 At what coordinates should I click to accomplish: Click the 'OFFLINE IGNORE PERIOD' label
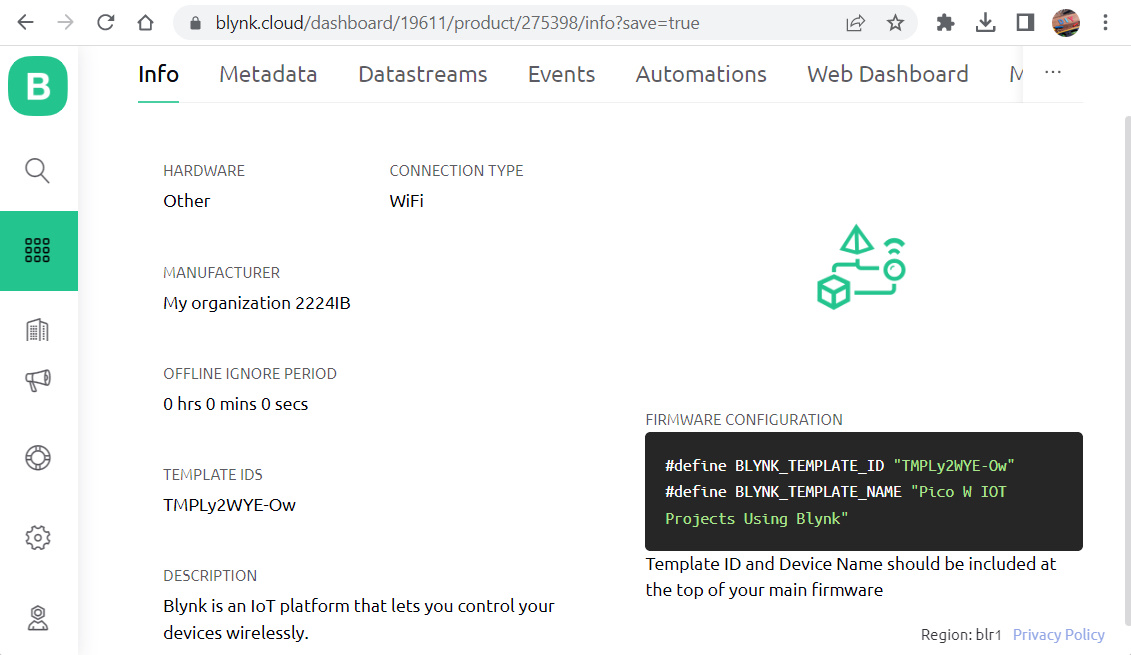(x=250, y=374)
